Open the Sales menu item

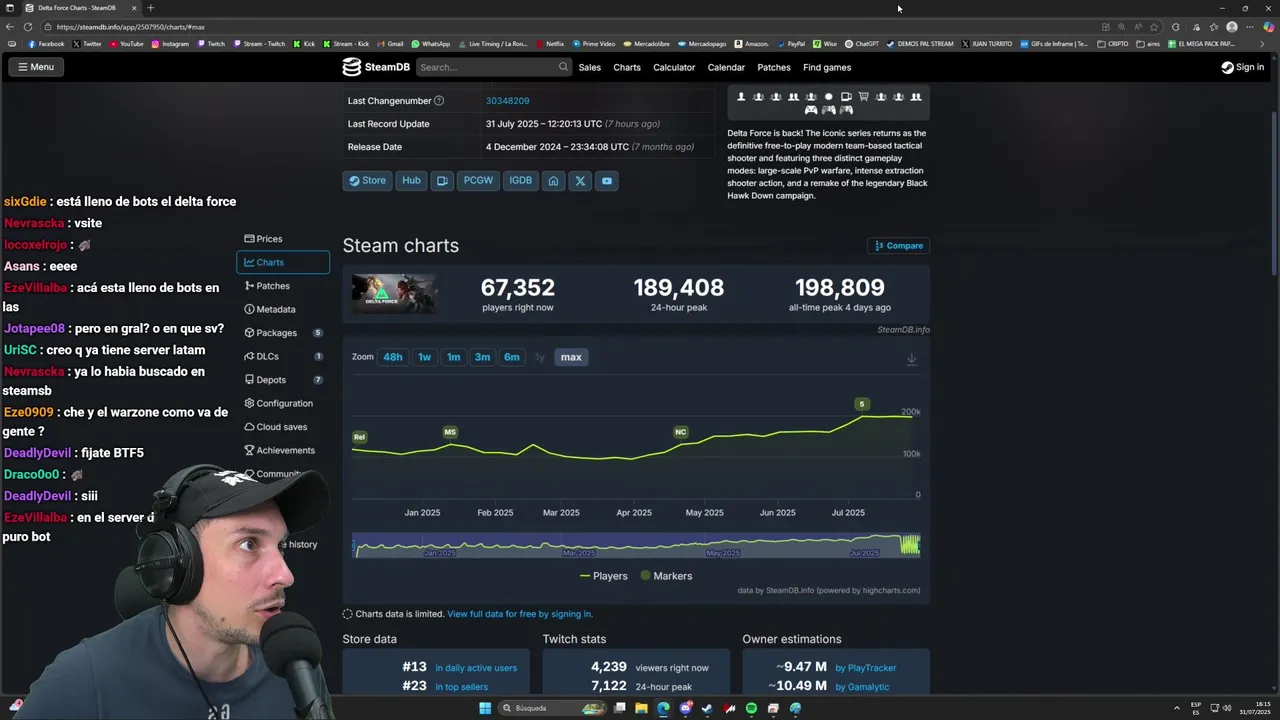(590, 67)
